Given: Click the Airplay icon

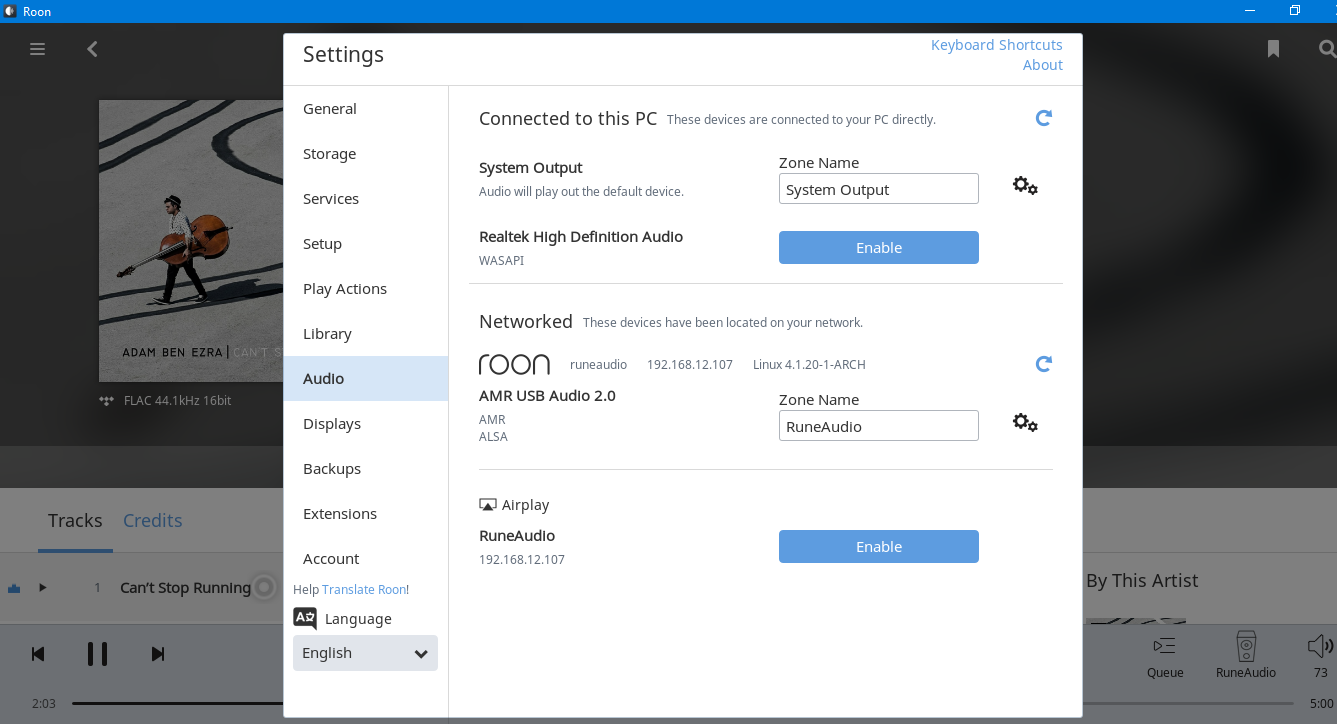Looking at the screenshot, I should click(488, 505).
